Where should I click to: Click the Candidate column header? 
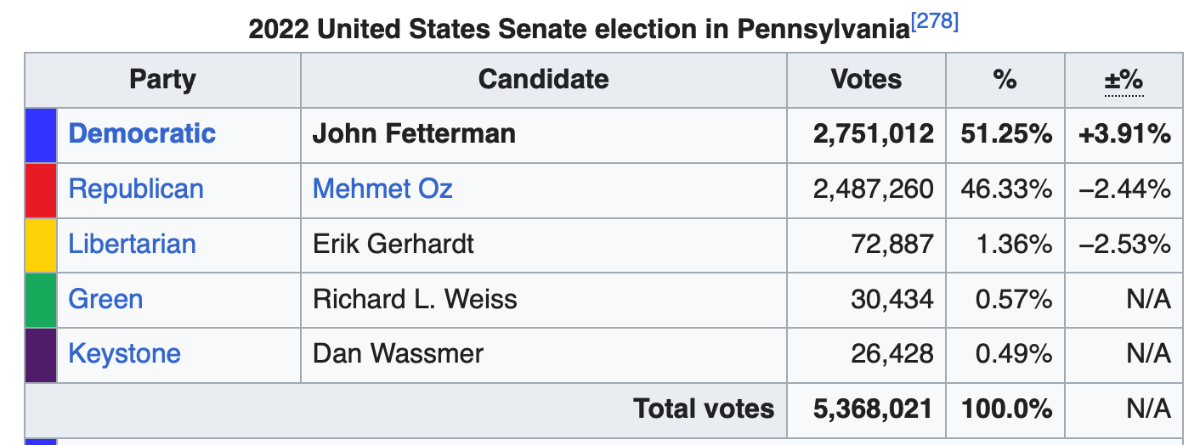pos(543,80)
